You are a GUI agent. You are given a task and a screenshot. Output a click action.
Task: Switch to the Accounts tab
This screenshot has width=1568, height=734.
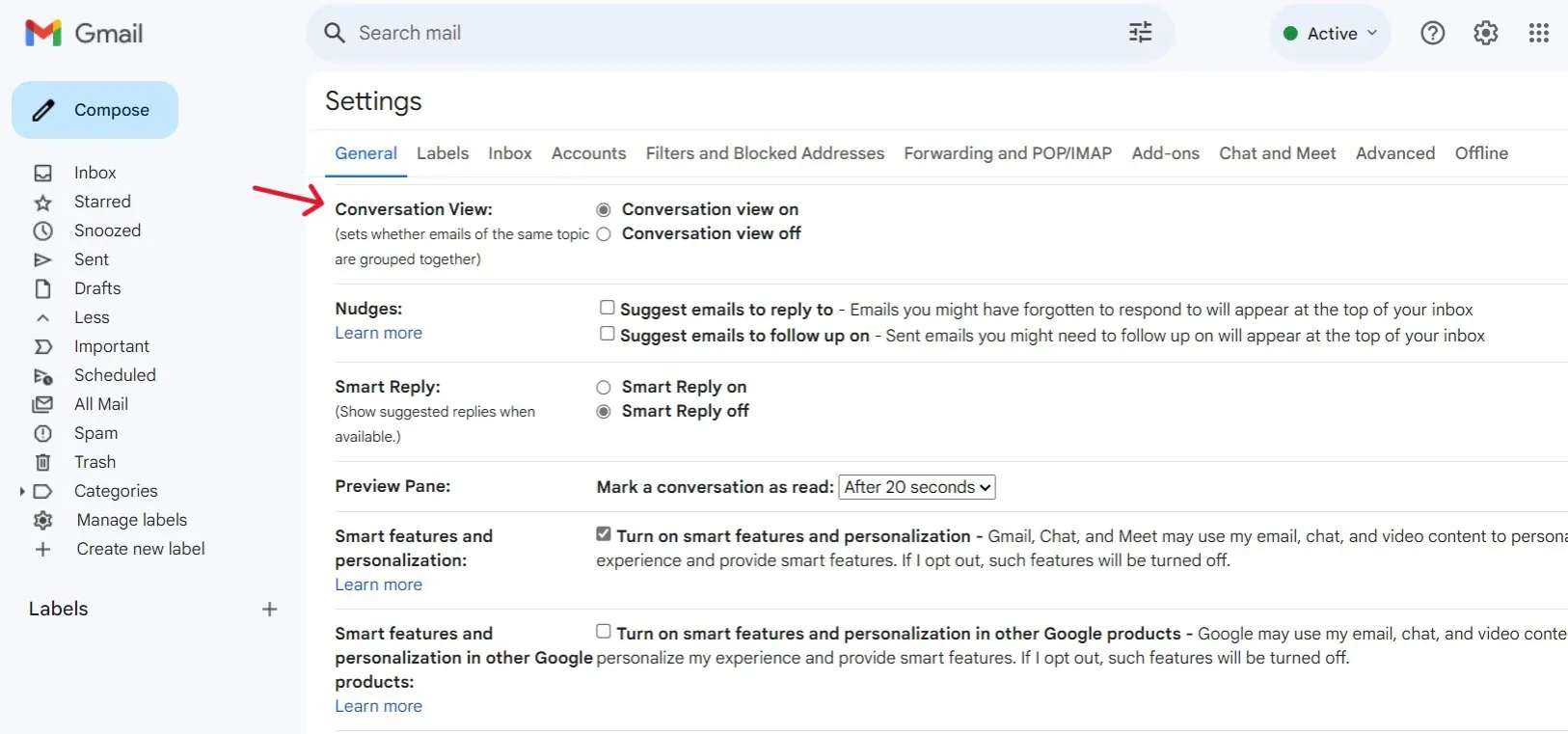point(589,153)
